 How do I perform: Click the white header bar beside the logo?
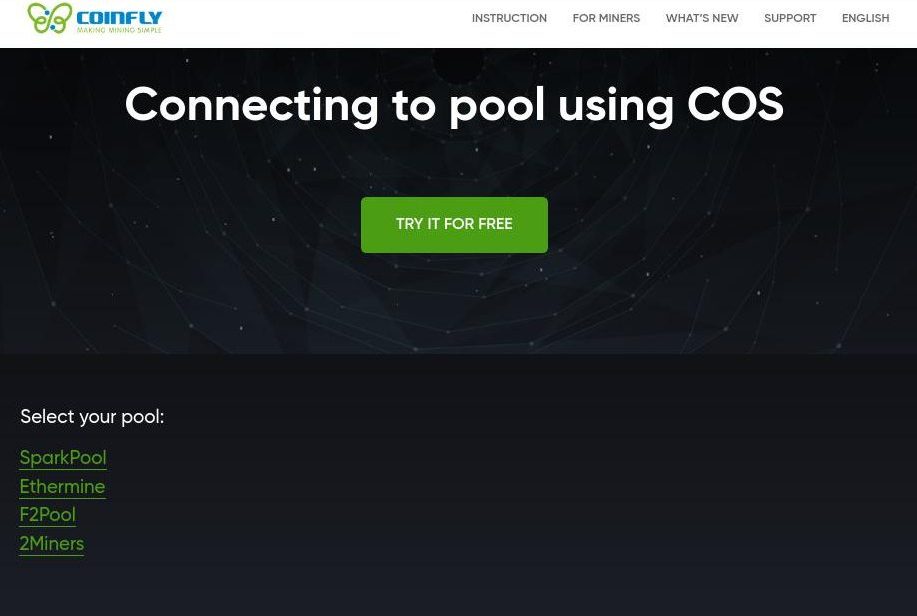(316, 23)
